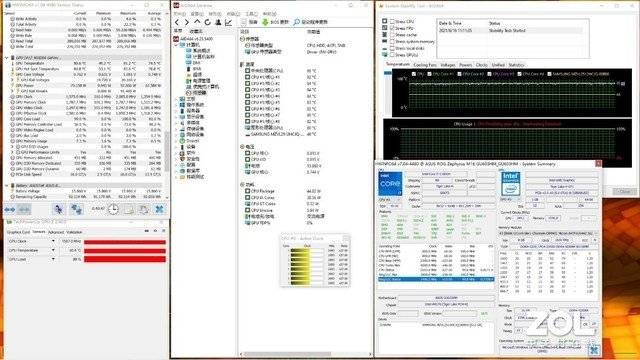Viewport: 640px width, 360px height.
Task: Switch to Cooling Fans tab in Stability Test
Action: (425, 65)
